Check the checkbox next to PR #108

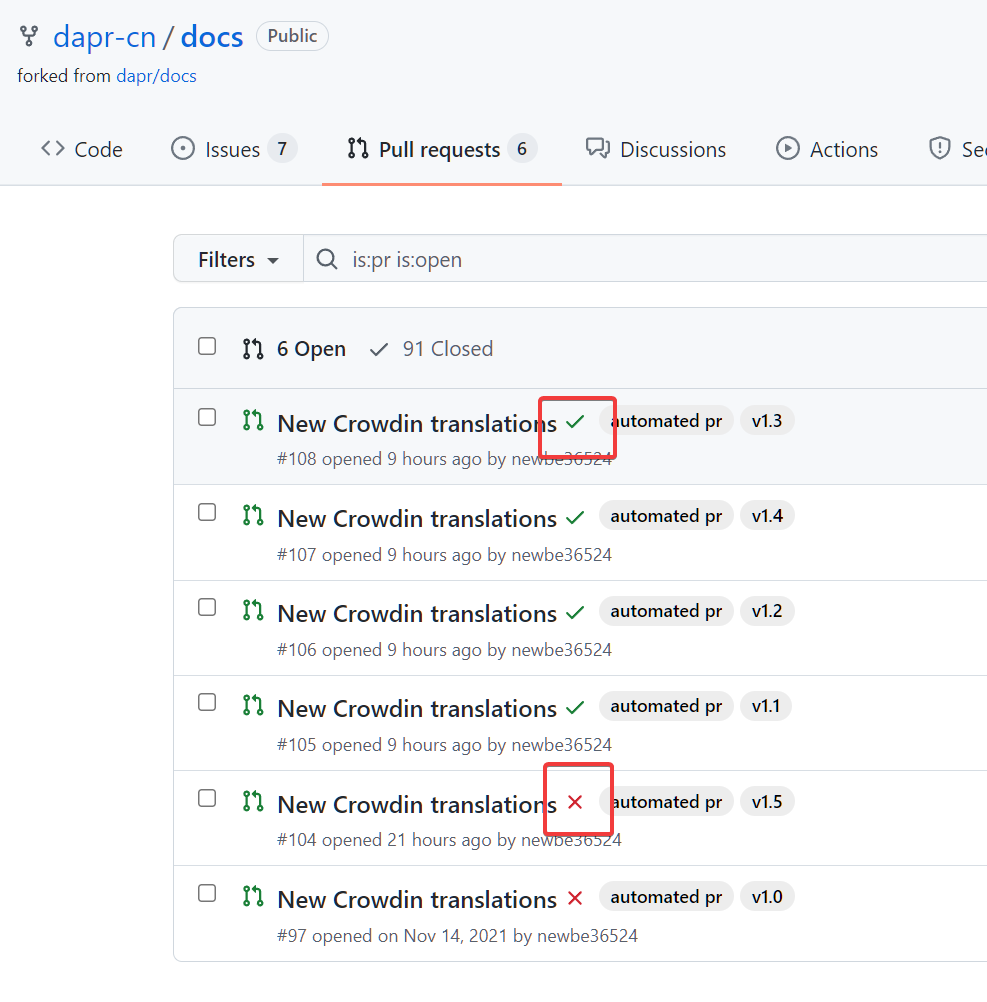[207, 416]
